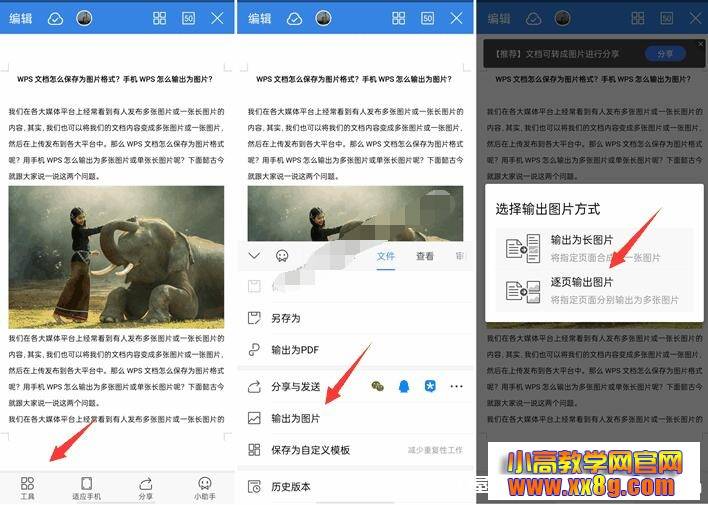The image size is (708, 505).
Task: Tap the 50 page-count icon on full-document screen
Action: tap(188, 18)
